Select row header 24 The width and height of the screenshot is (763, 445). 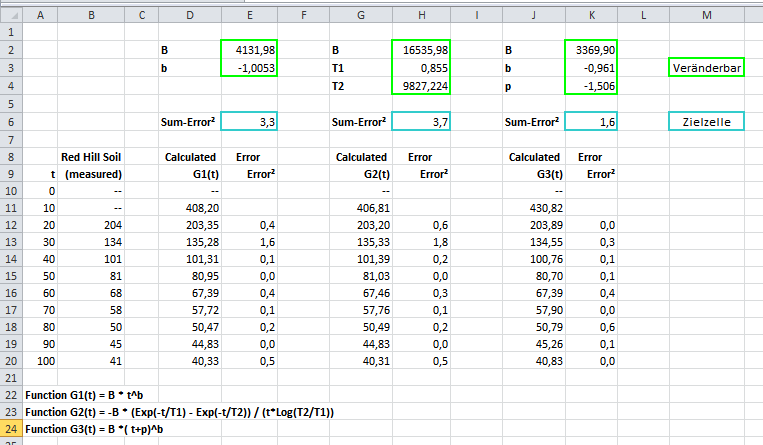pyautogui.click(x=11, y=428)
